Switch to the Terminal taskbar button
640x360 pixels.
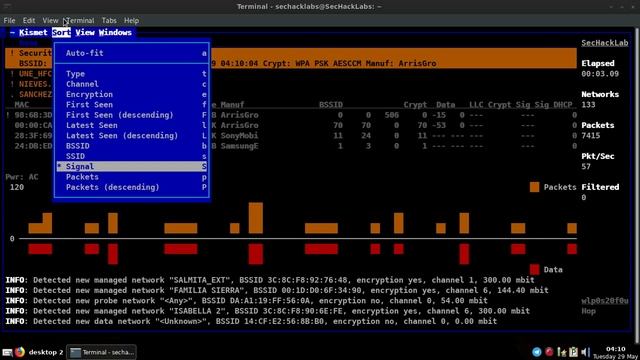tap(101, 352)
